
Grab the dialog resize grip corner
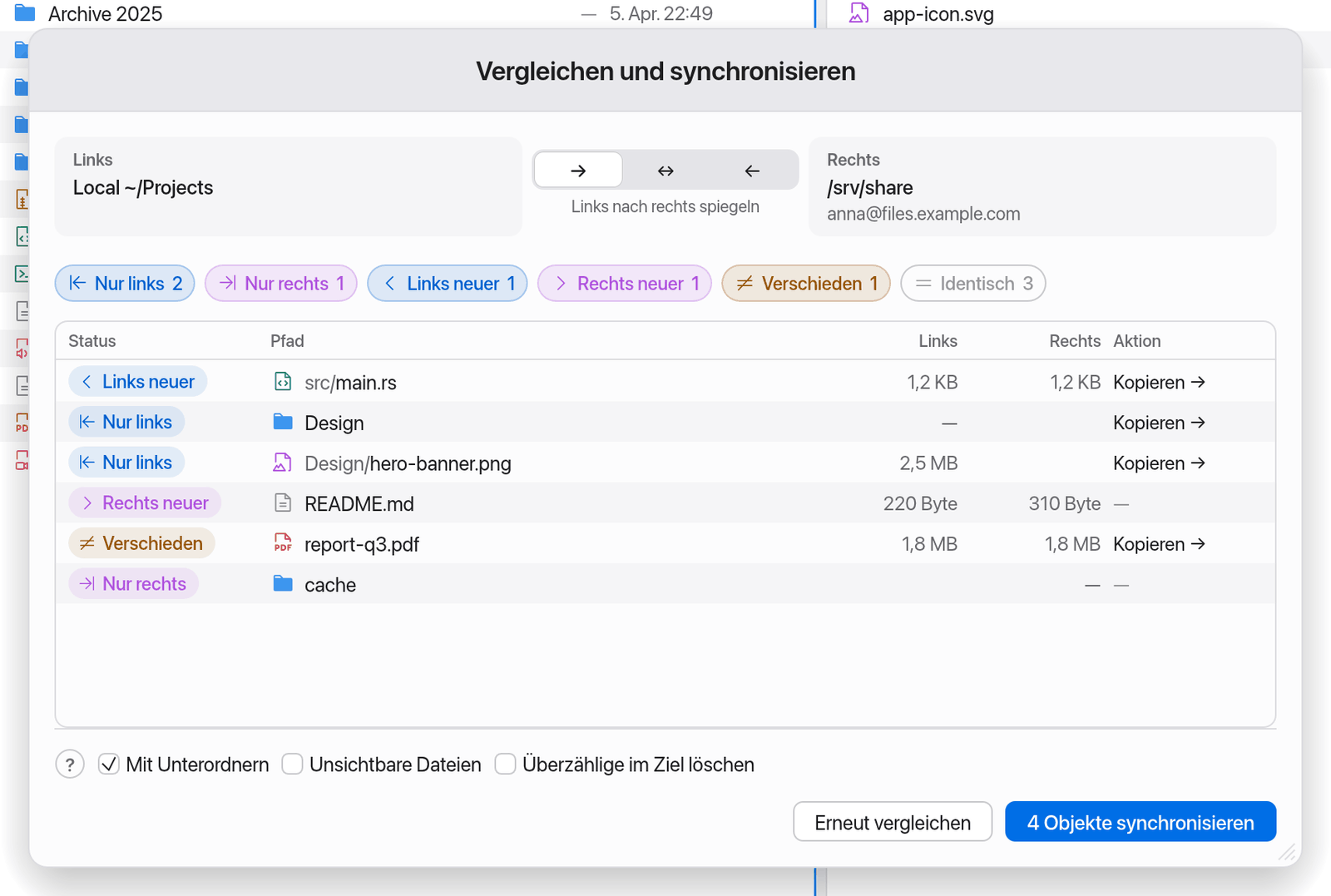click(x=1287, y=852)
